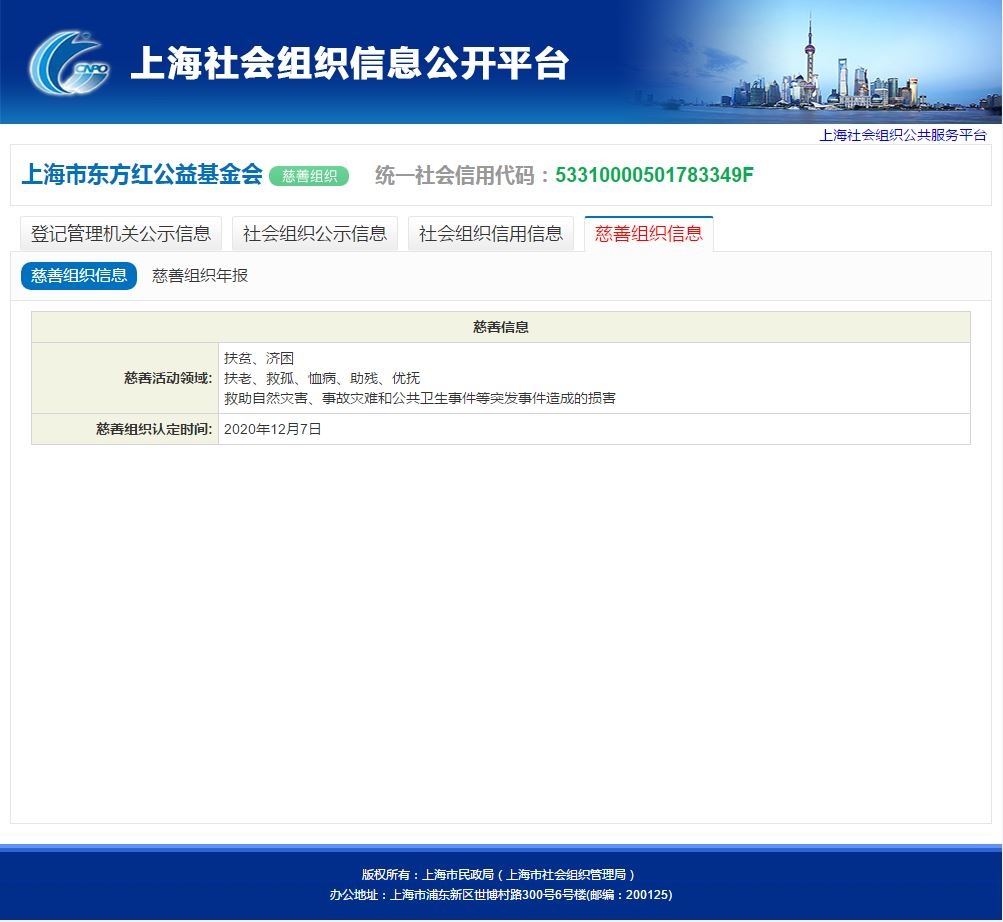The height and width of the screenshot is (922, 1003).
Task: Click the page title 上海社会组织信息公开平台
Action: pyautogui.click(x=349, y=63)
